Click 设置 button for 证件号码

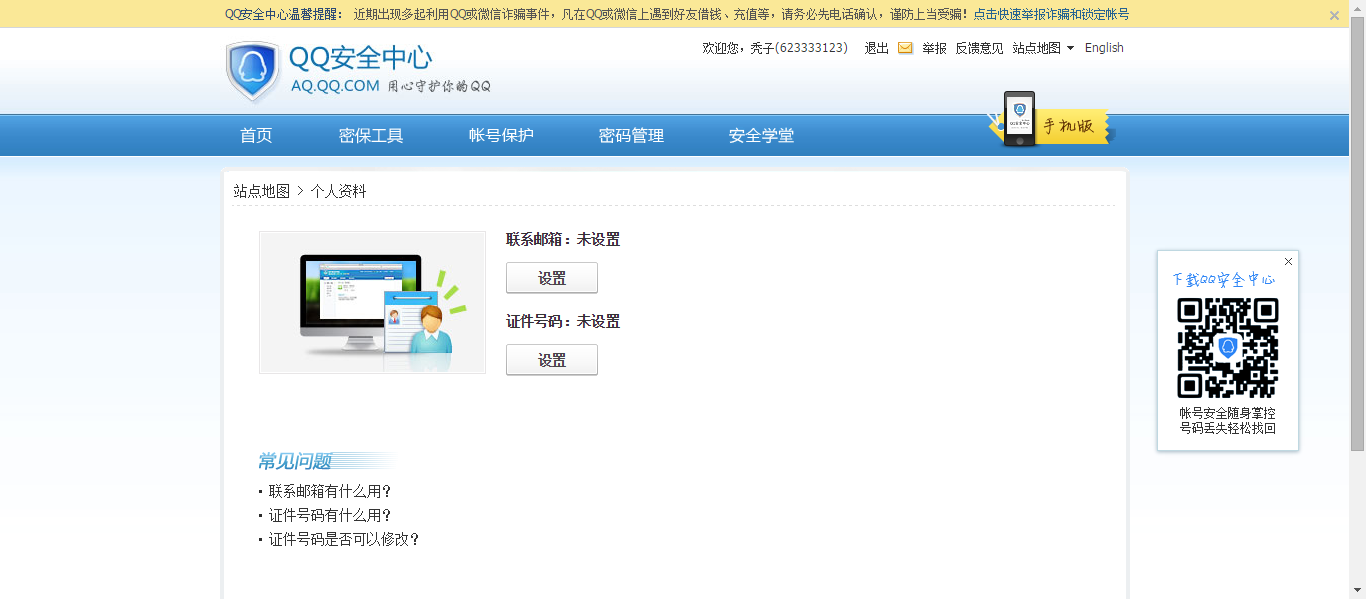point(552,360)
